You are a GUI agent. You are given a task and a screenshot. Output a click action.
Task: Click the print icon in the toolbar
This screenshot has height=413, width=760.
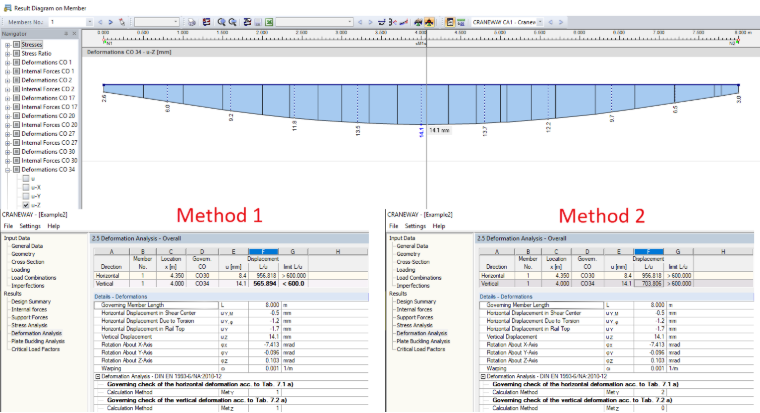click(x=192, y=22)
